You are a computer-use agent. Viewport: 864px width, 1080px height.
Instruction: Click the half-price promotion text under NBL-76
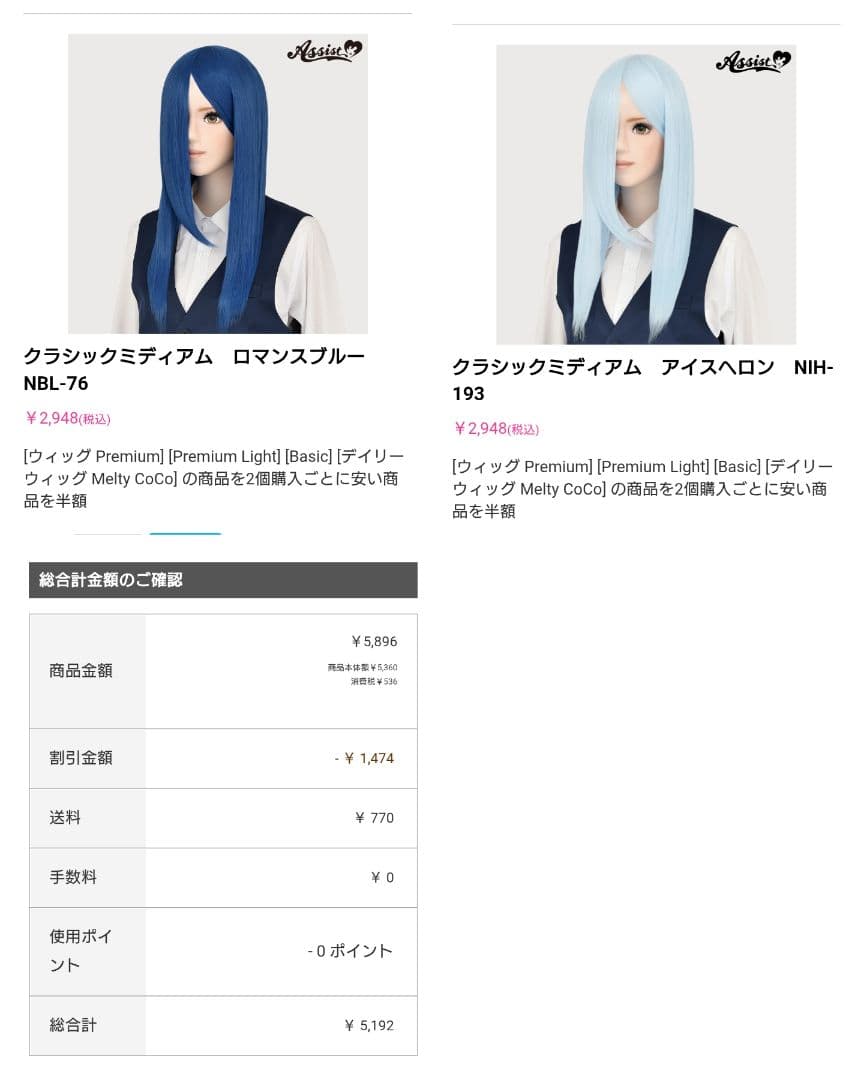coord(214,479)
